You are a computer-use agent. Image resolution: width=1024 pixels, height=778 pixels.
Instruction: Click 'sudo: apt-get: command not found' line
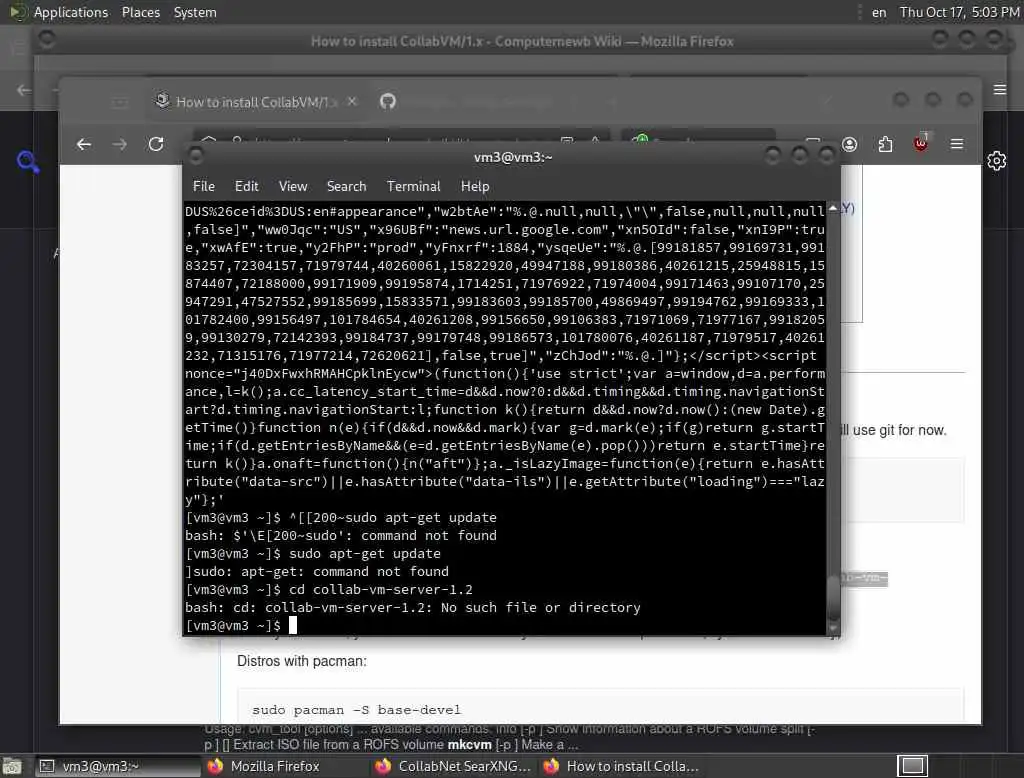(317, 572)
